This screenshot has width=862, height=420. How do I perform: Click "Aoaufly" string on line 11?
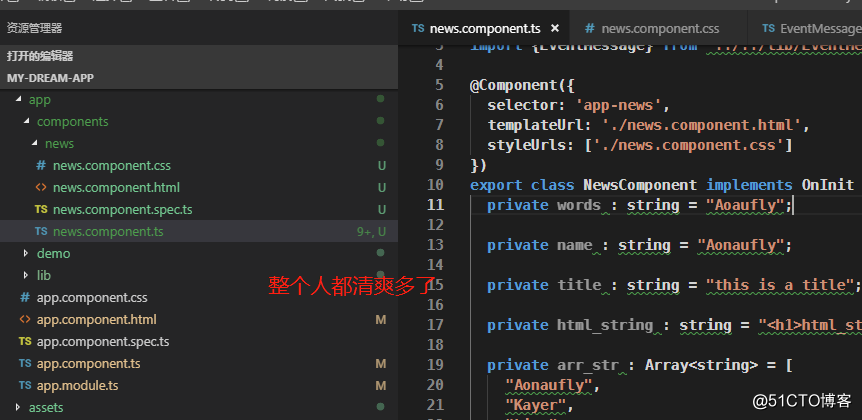coord(745,205)
